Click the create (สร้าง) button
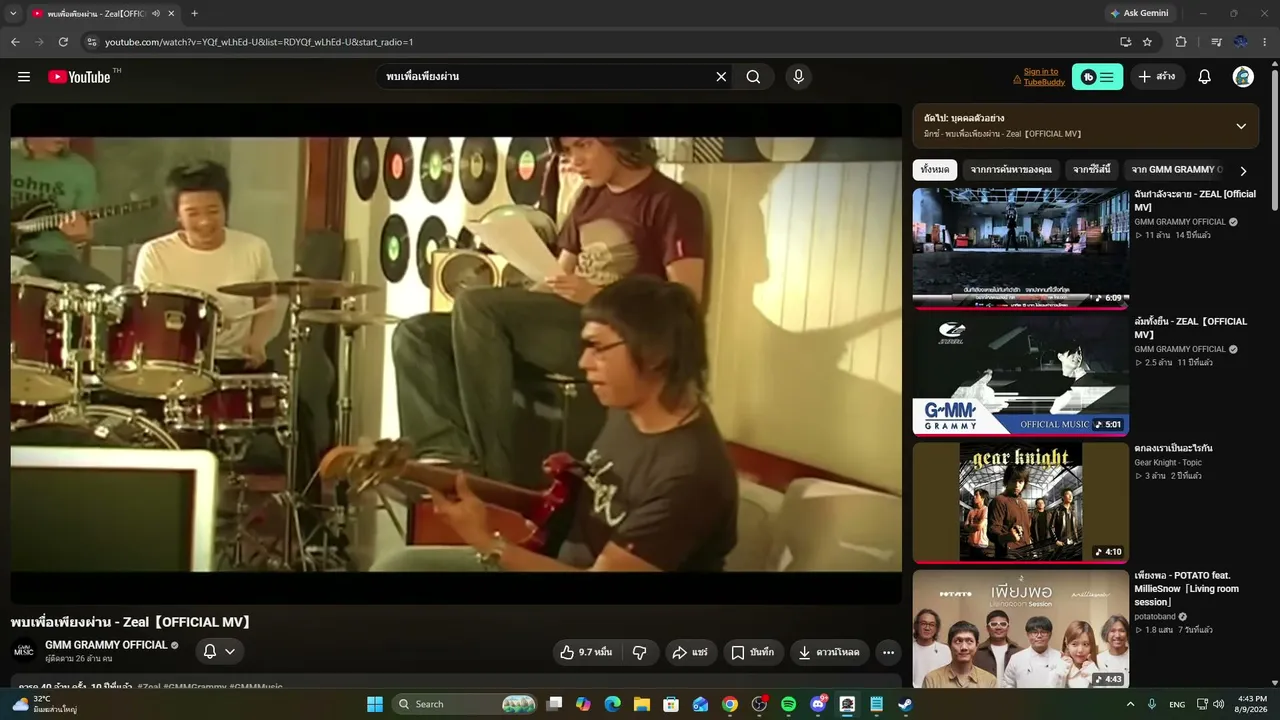This screenshot has width=1280, height=720. pos(1157,77)
